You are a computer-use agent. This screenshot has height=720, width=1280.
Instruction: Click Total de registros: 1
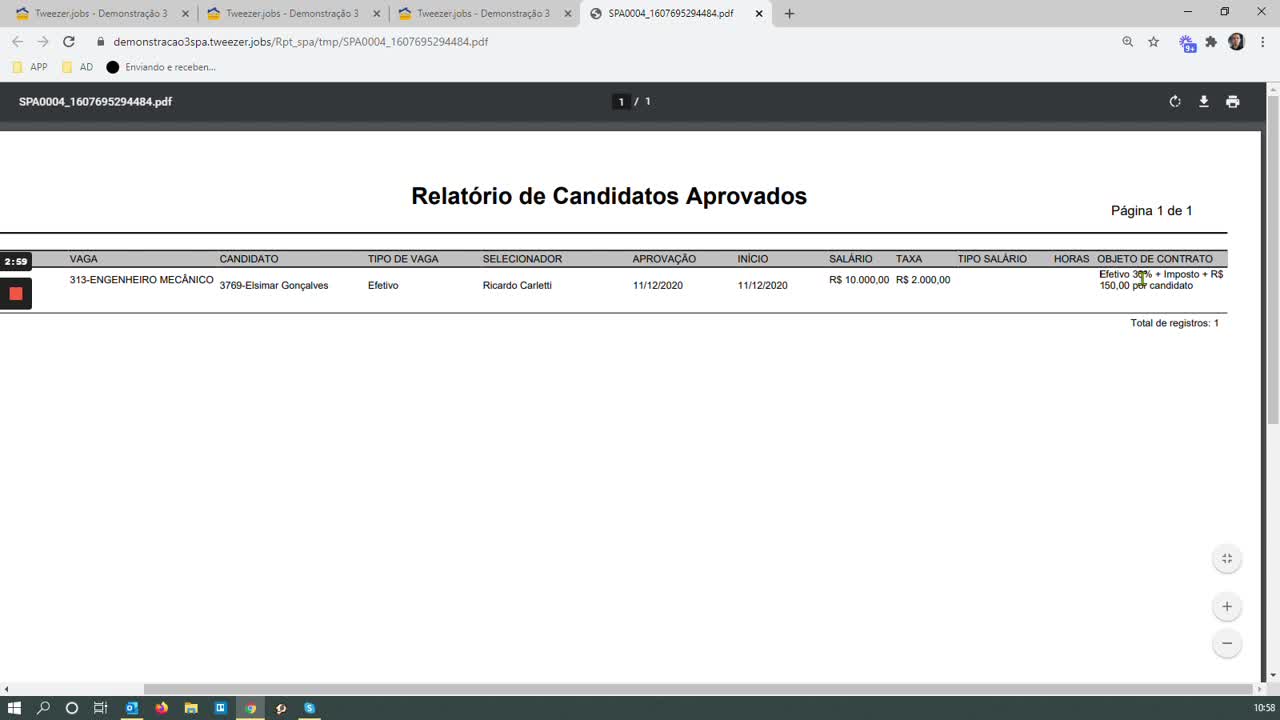1174,323
